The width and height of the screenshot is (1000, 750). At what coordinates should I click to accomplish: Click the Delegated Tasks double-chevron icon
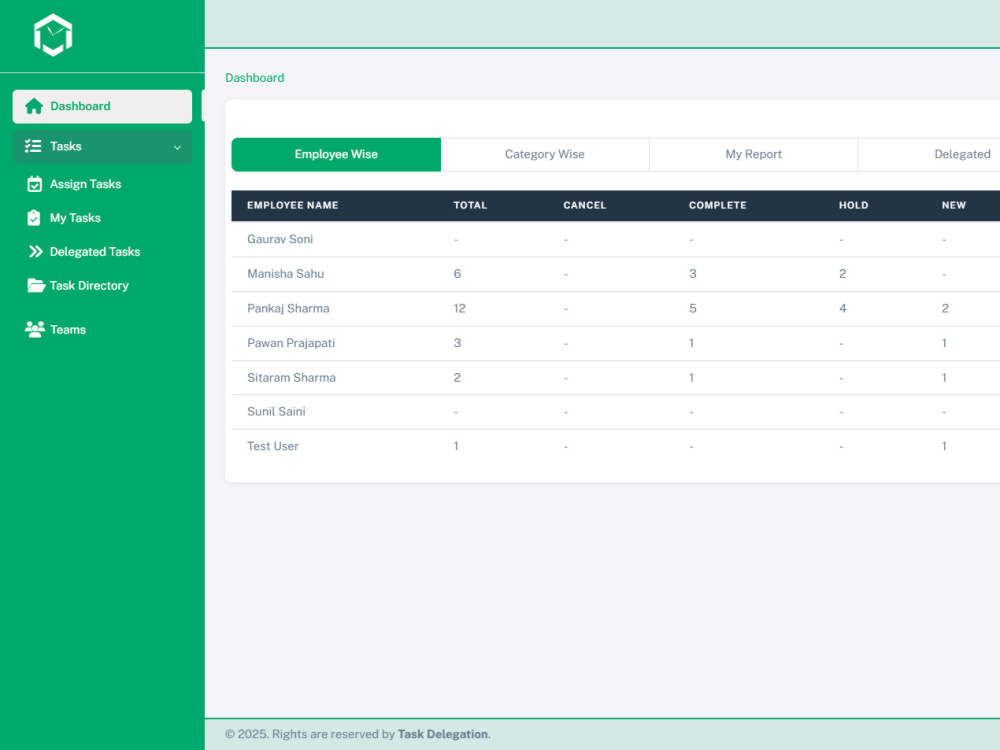(36, 251)
